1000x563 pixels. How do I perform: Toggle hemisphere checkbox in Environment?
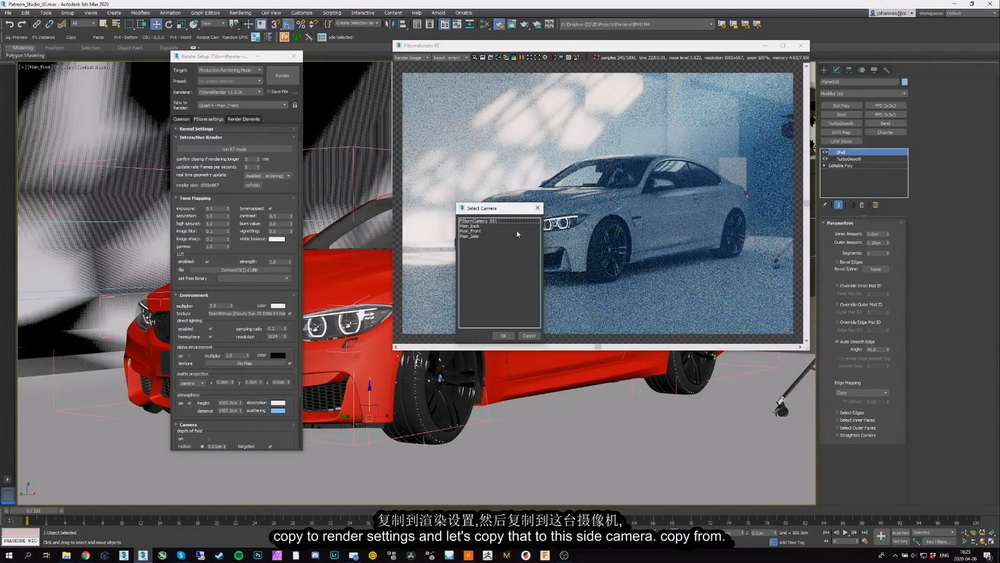[210, 336]
